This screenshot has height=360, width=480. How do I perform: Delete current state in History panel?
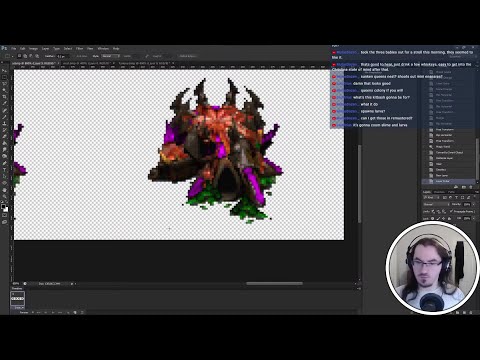click(x=471, y=187)
